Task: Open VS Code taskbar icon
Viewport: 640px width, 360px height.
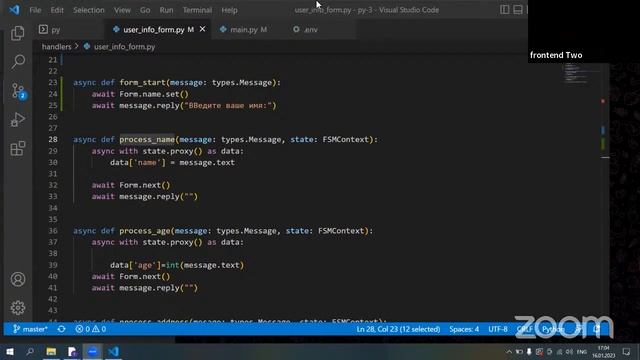Action: [113, 351]
